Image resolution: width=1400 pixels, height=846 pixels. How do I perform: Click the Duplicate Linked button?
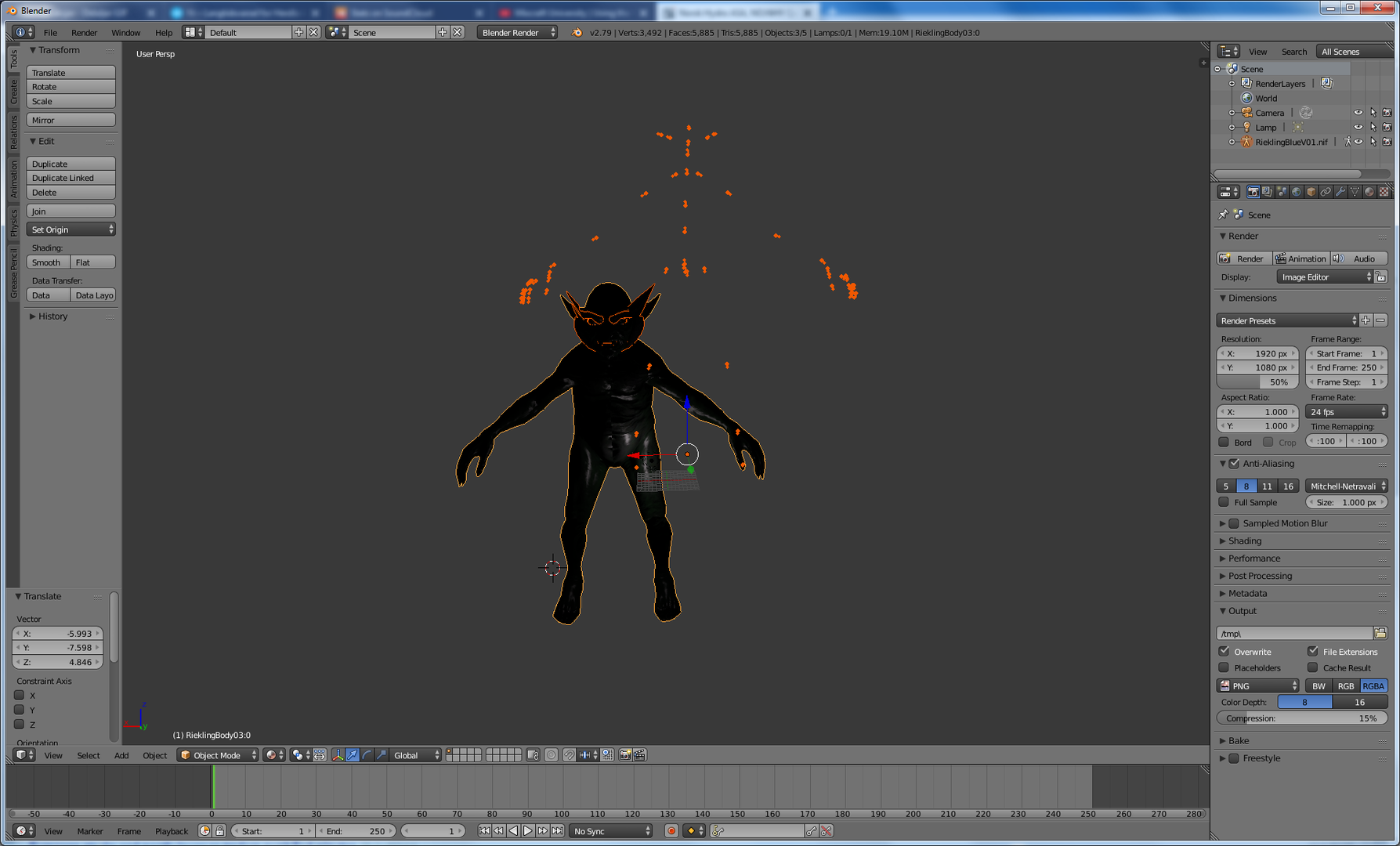pos(71,178)
